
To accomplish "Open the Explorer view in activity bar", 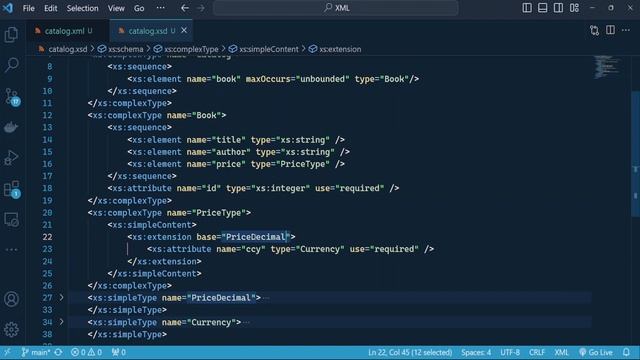I will pos(11,34).
